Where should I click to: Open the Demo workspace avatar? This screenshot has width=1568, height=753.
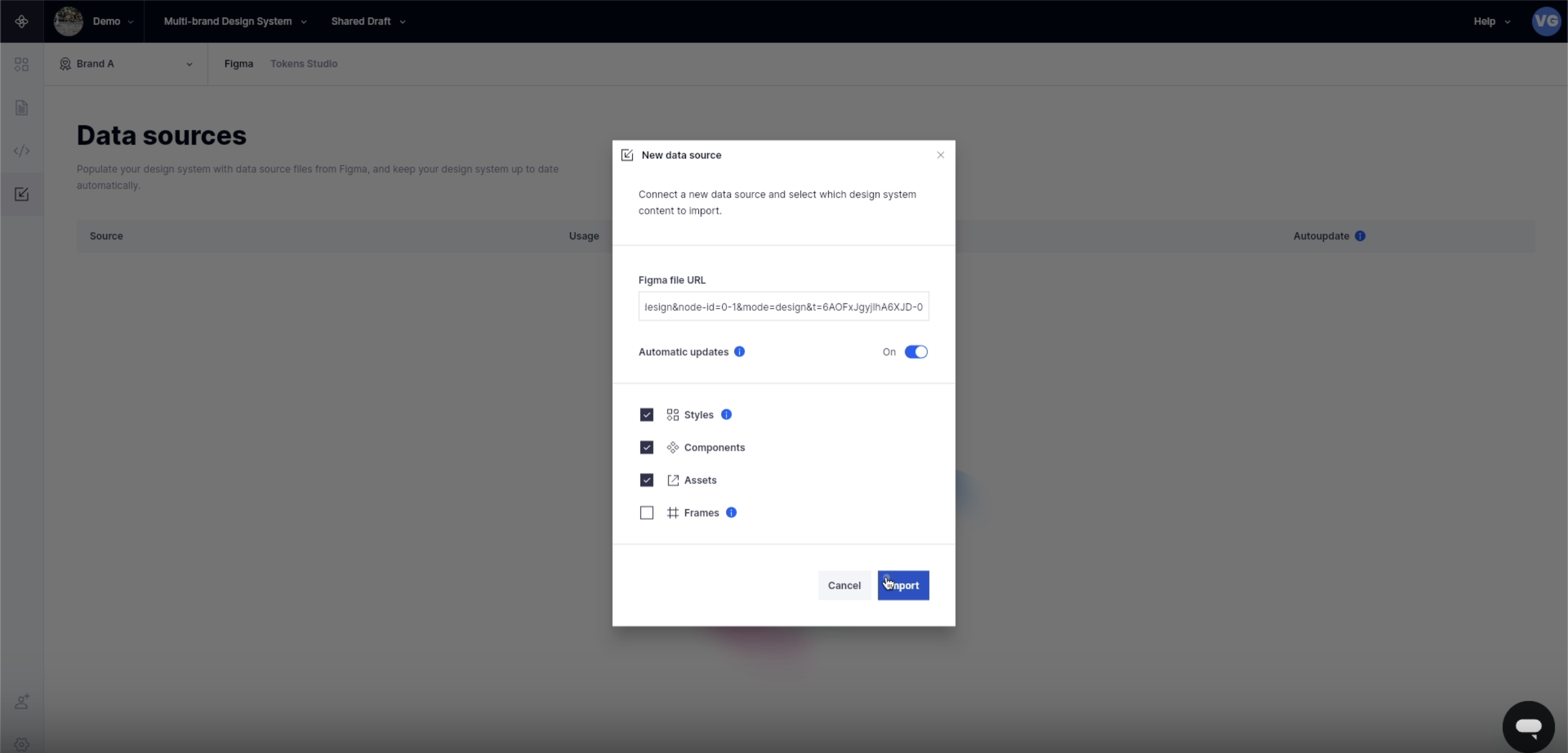tap(68, 21)
